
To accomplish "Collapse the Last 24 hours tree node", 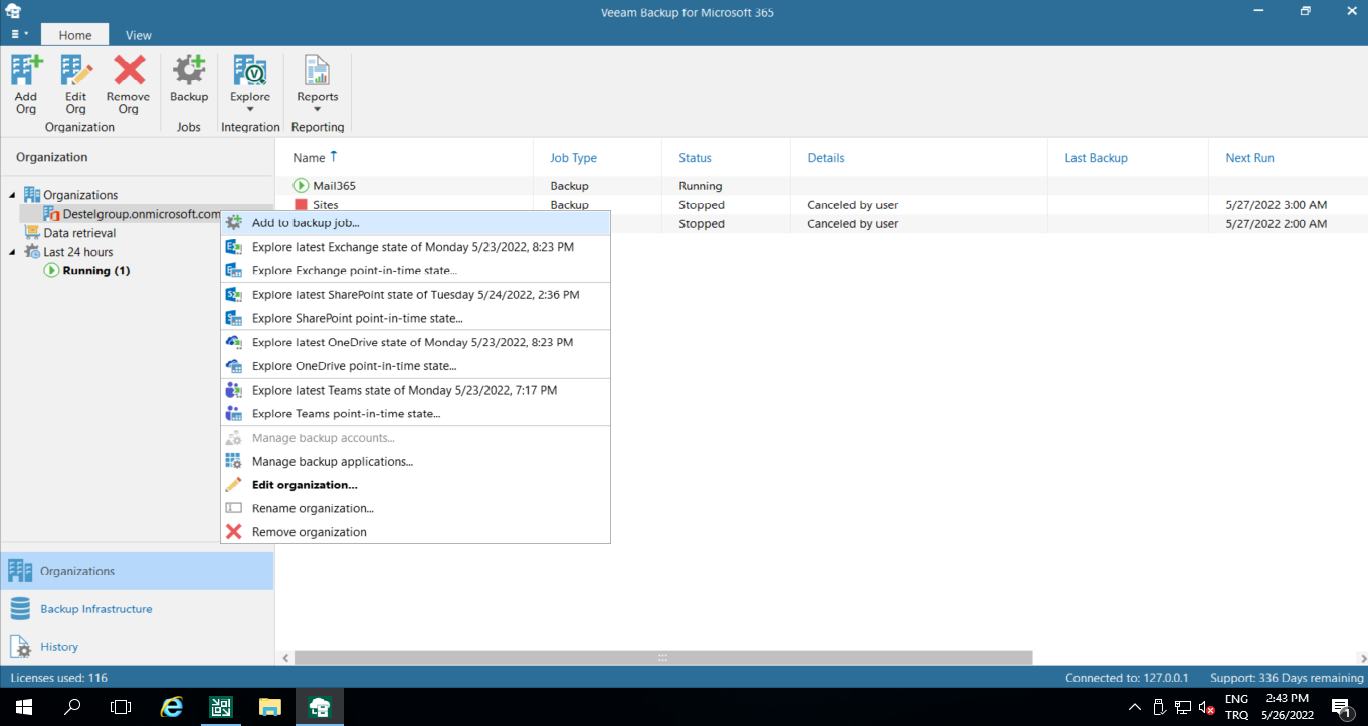I will (13, 252).
